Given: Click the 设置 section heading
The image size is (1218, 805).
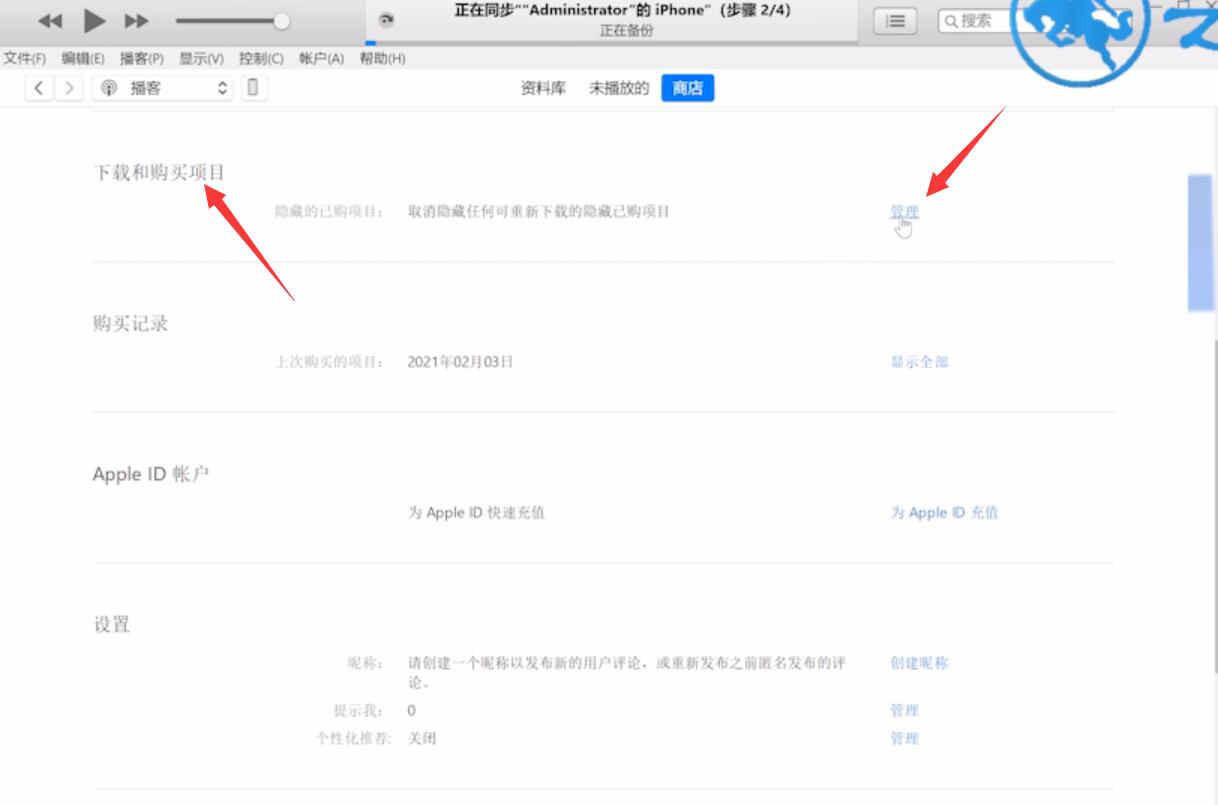Looking at the screenshot, I should [112, 625].
